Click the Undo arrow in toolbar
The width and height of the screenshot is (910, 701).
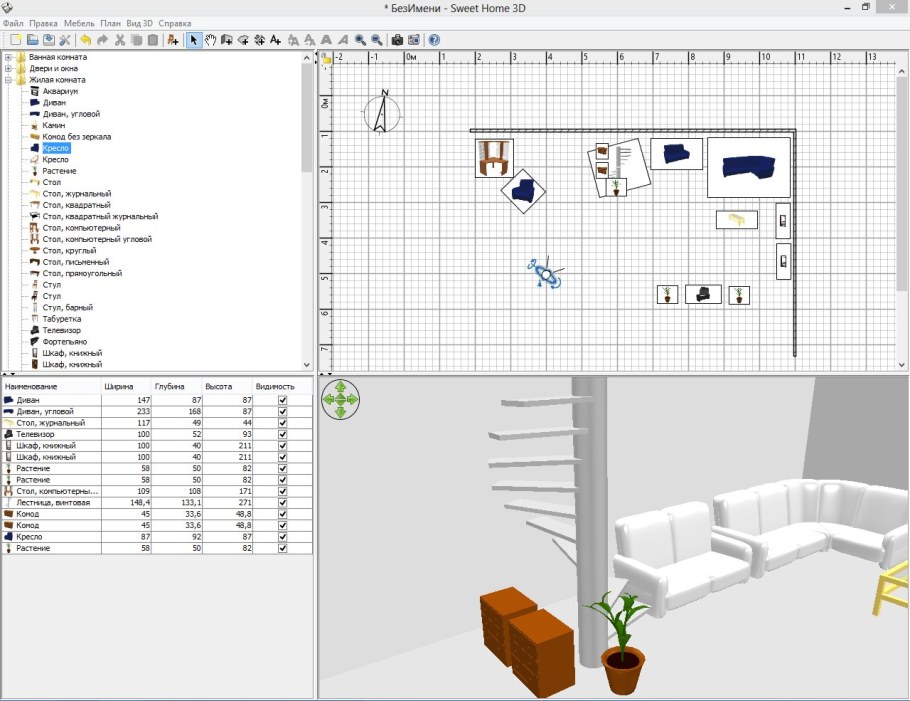(85, 40)
